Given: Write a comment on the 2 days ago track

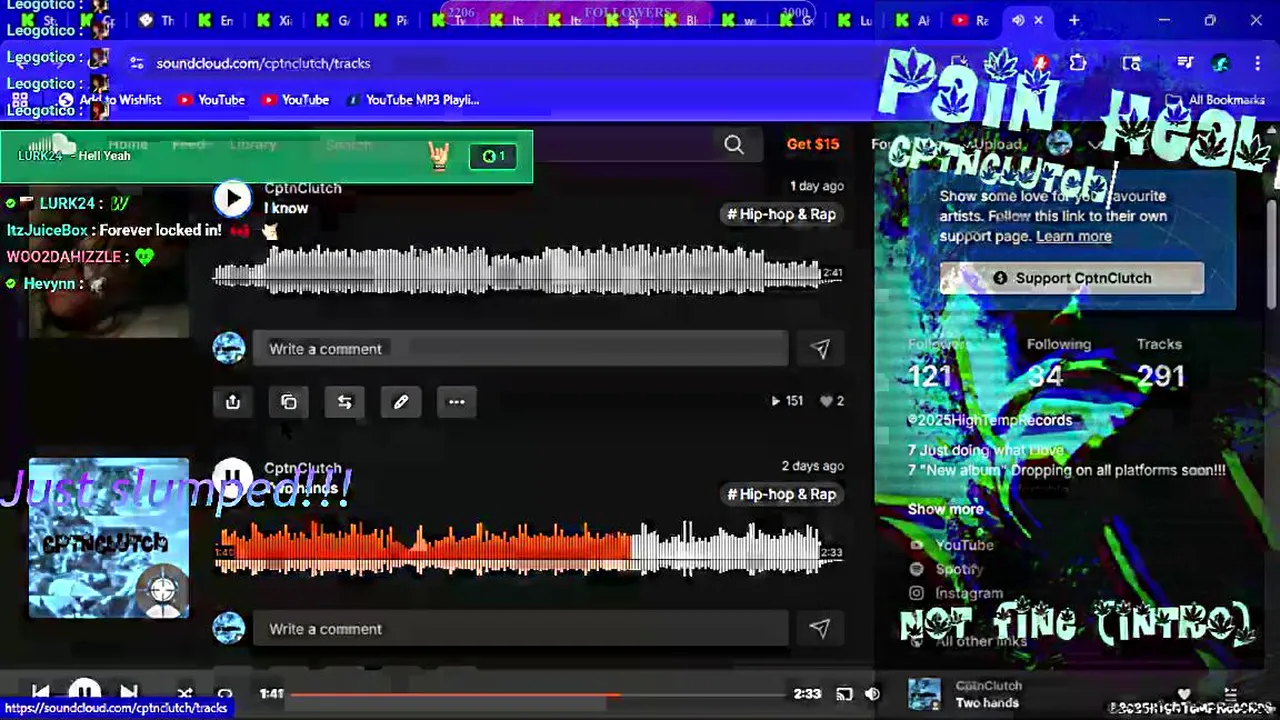Looking at the screenshot, I should [x=520, y=629].
